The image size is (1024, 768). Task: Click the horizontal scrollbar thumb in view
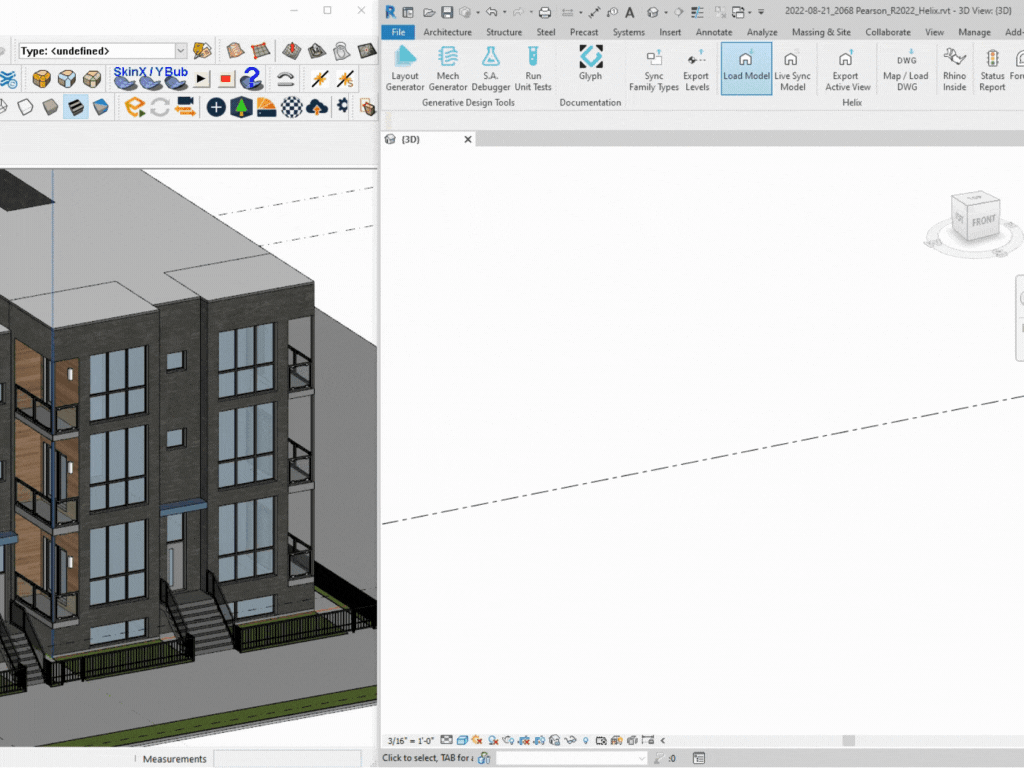point(848,740)
